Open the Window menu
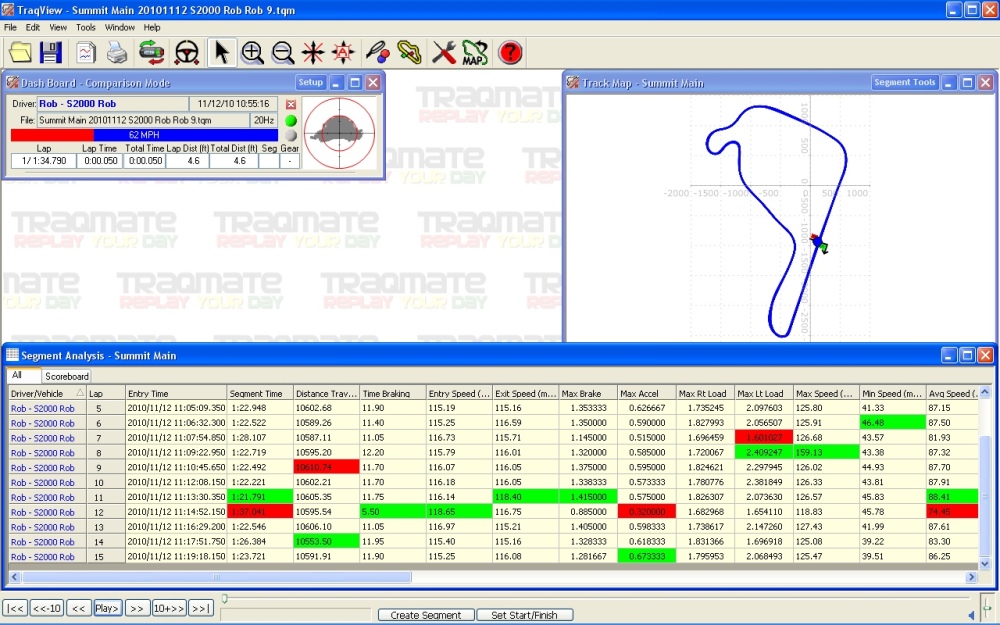Image resolution: width=1000 pixels, height=625 pixels. (x=120, y=27)
